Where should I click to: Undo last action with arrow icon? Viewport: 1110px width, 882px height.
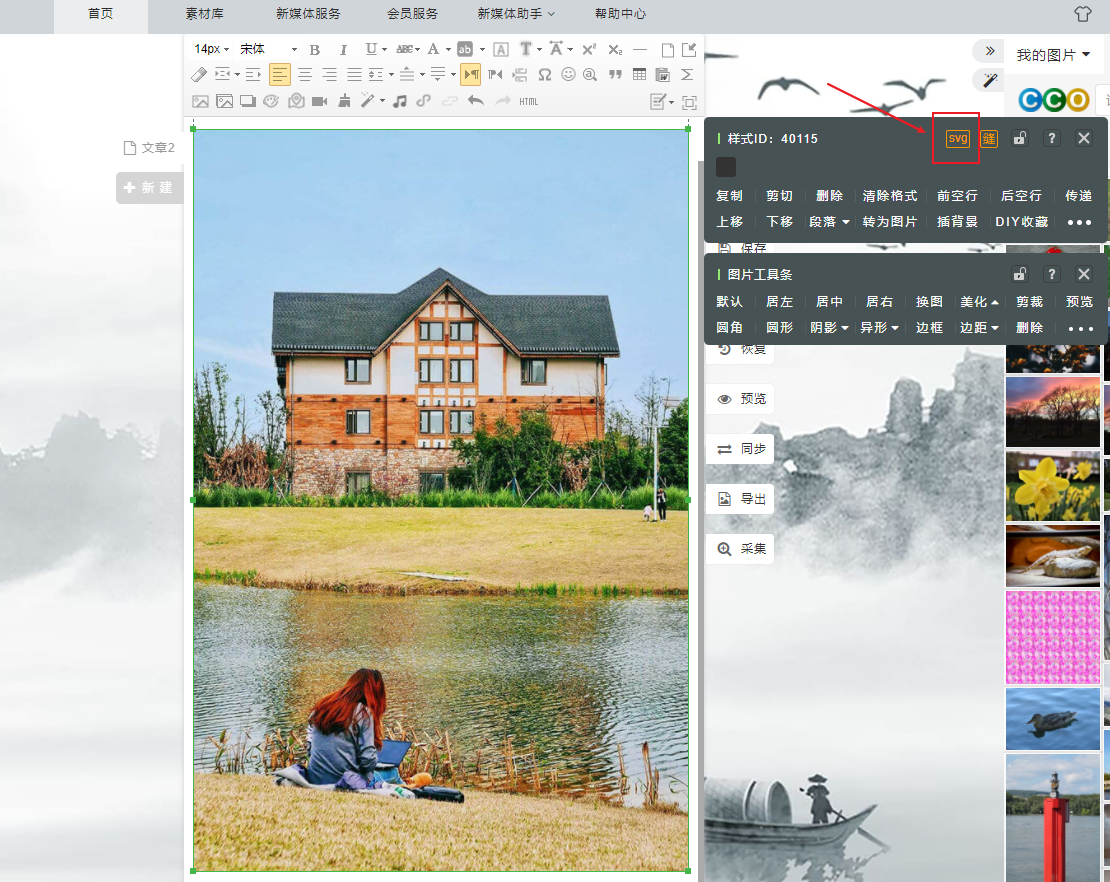click(x=476, y=101)
